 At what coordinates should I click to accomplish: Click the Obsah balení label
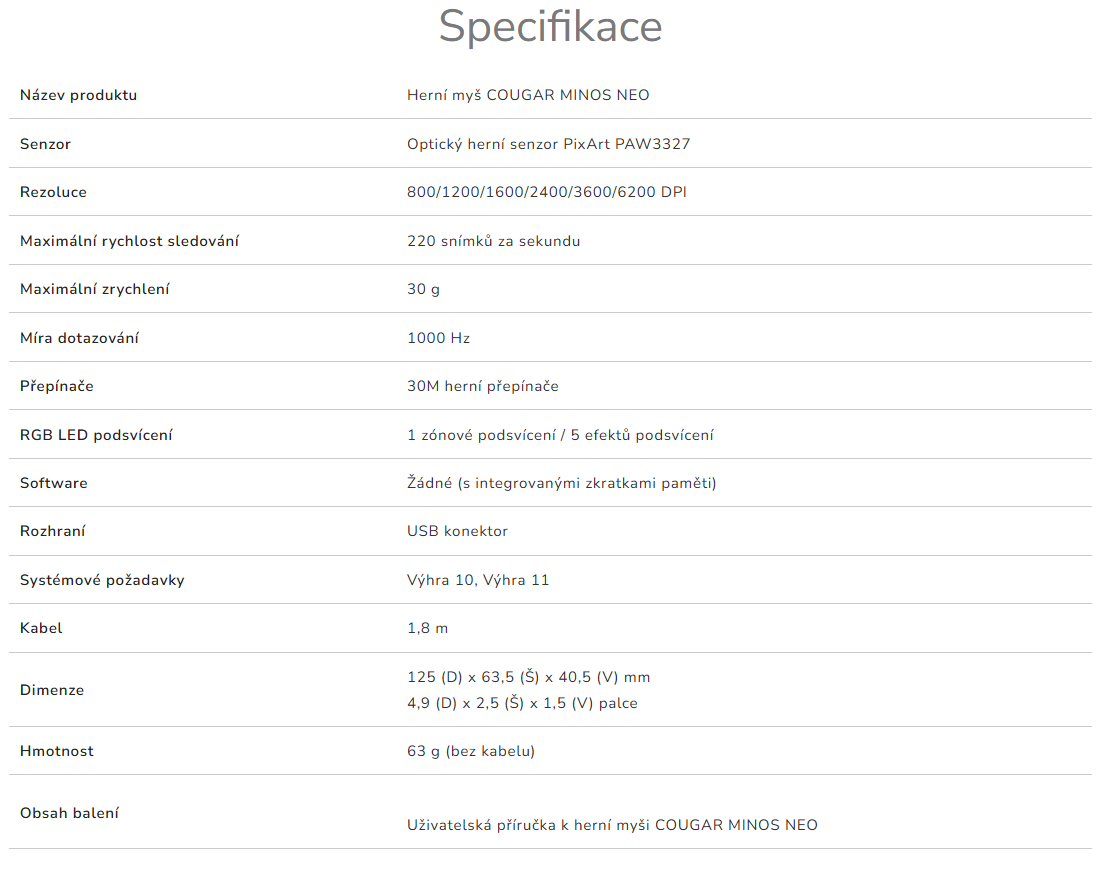(x=69, y=813)
